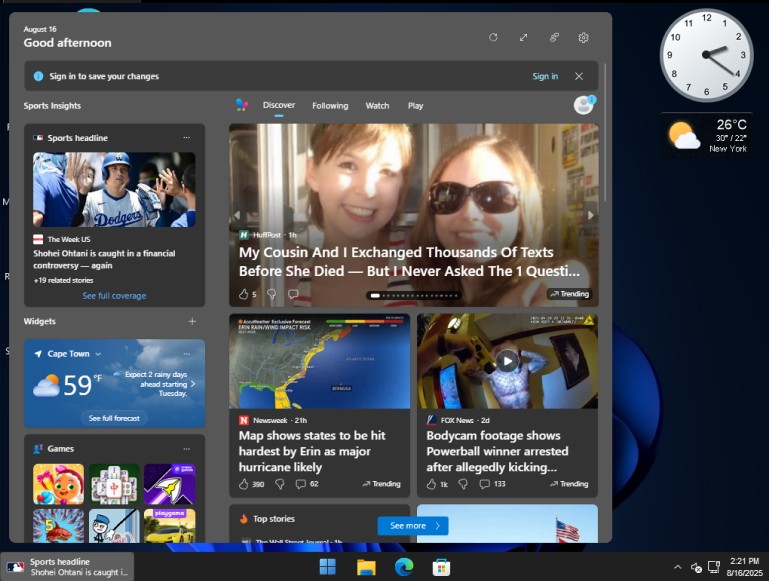The width and height of the screenshot is (769, 581).
Task: Switch to the Play tab
Action: [x=415, y=105]
